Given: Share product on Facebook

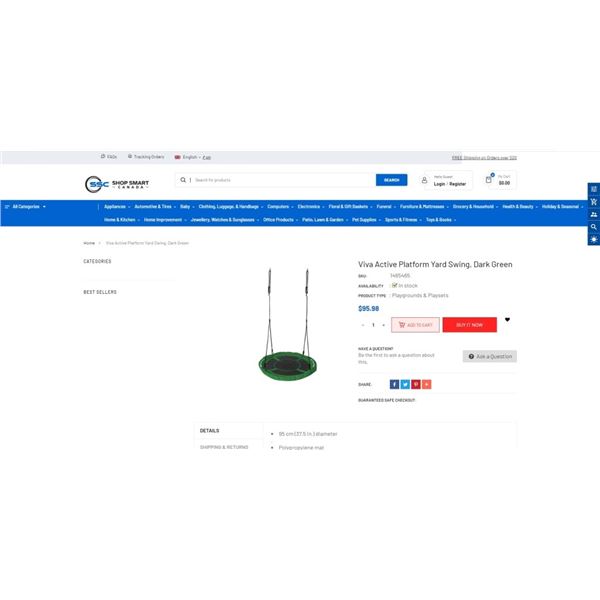Looking at the screenshot, I should click(394, 384).
